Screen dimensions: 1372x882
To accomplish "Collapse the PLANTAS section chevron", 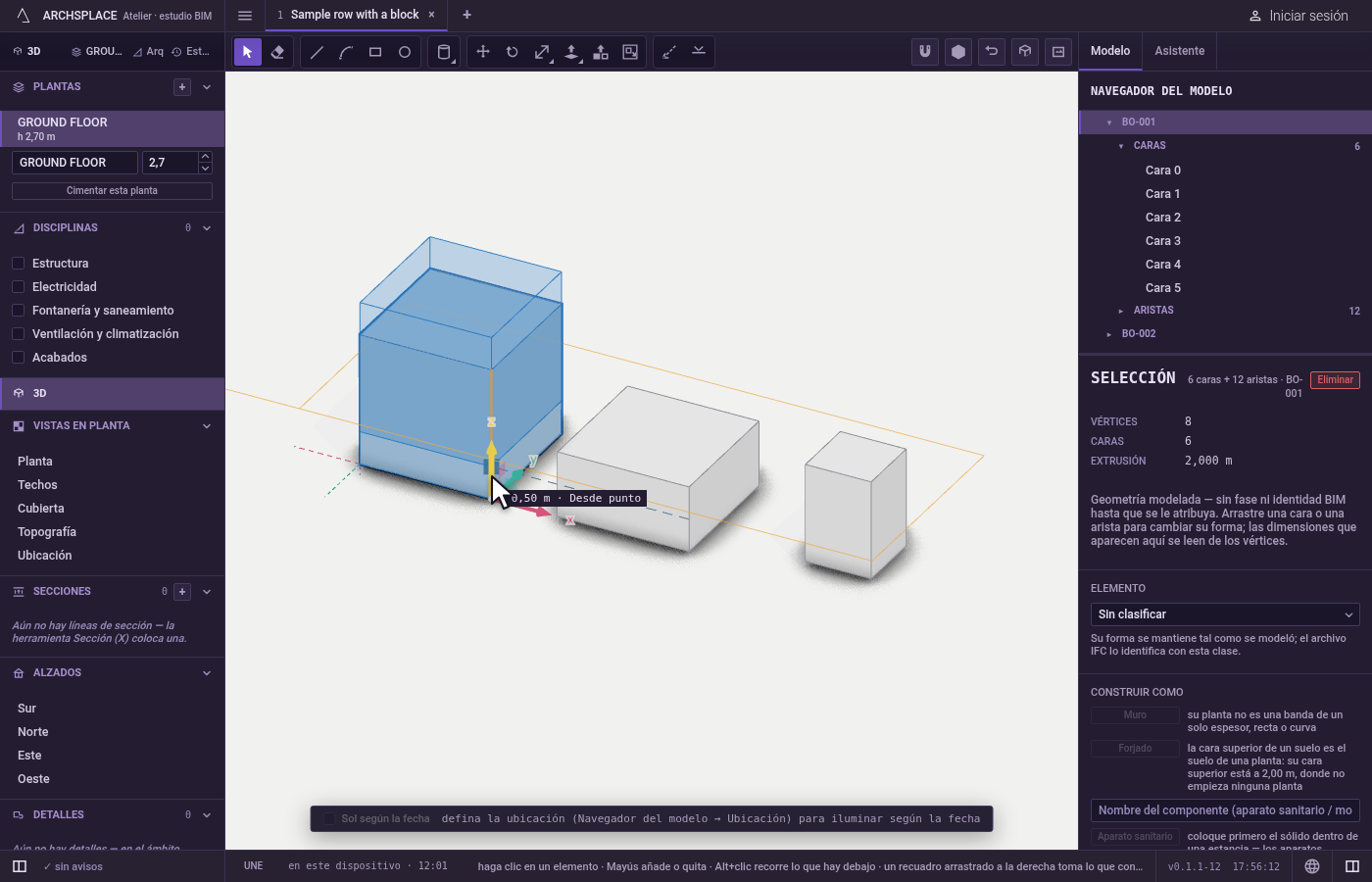I will (x=207, y=87).
